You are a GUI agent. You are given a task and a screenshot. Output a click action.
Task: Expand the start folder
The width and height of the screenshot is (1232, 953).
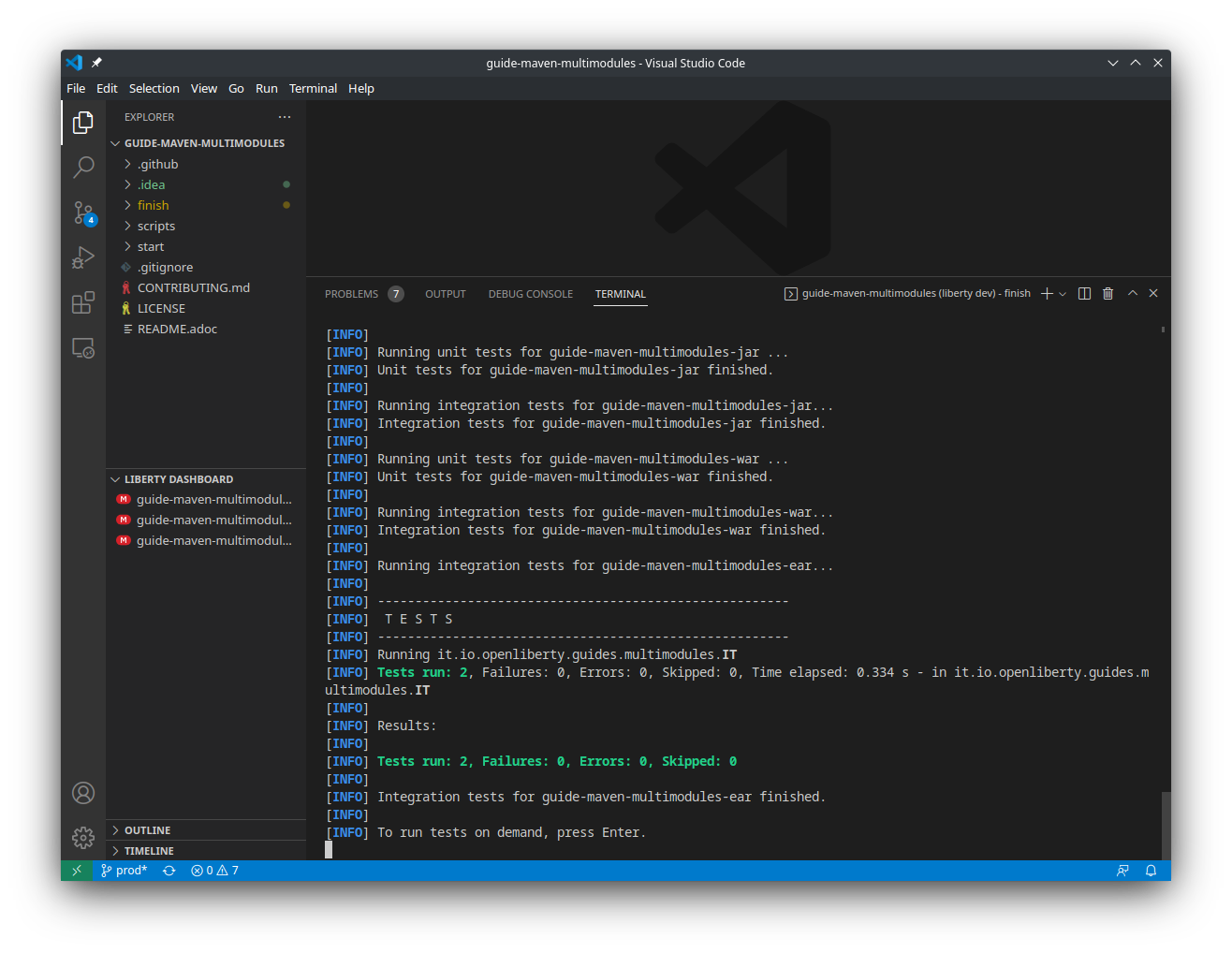206,246
